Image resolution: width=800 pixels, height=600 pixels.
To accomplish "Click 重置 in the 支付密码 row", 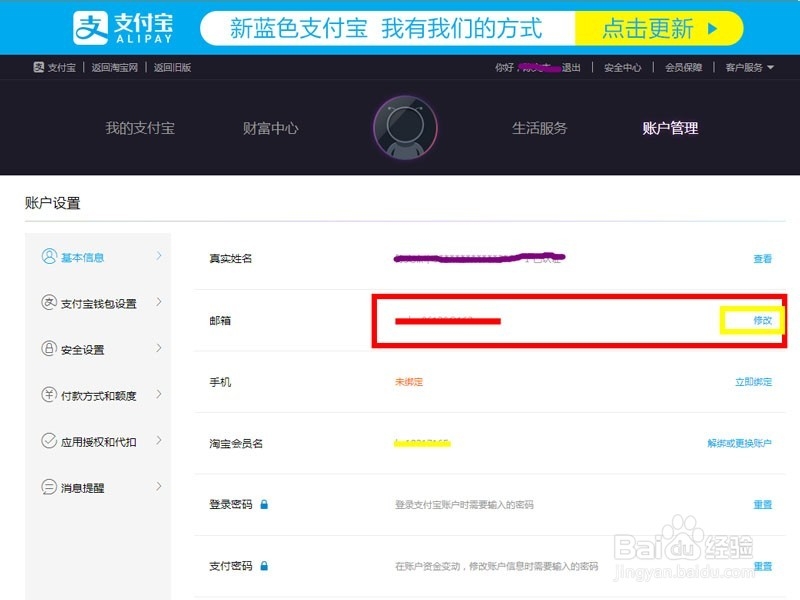I will [x=762, y=566].
